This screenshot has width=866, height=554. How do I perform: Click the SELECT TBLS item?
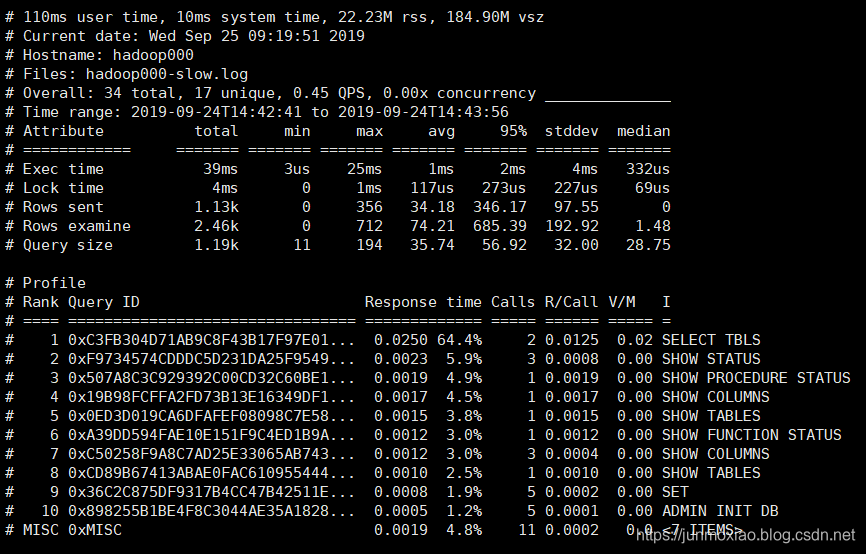click(711, 340)
